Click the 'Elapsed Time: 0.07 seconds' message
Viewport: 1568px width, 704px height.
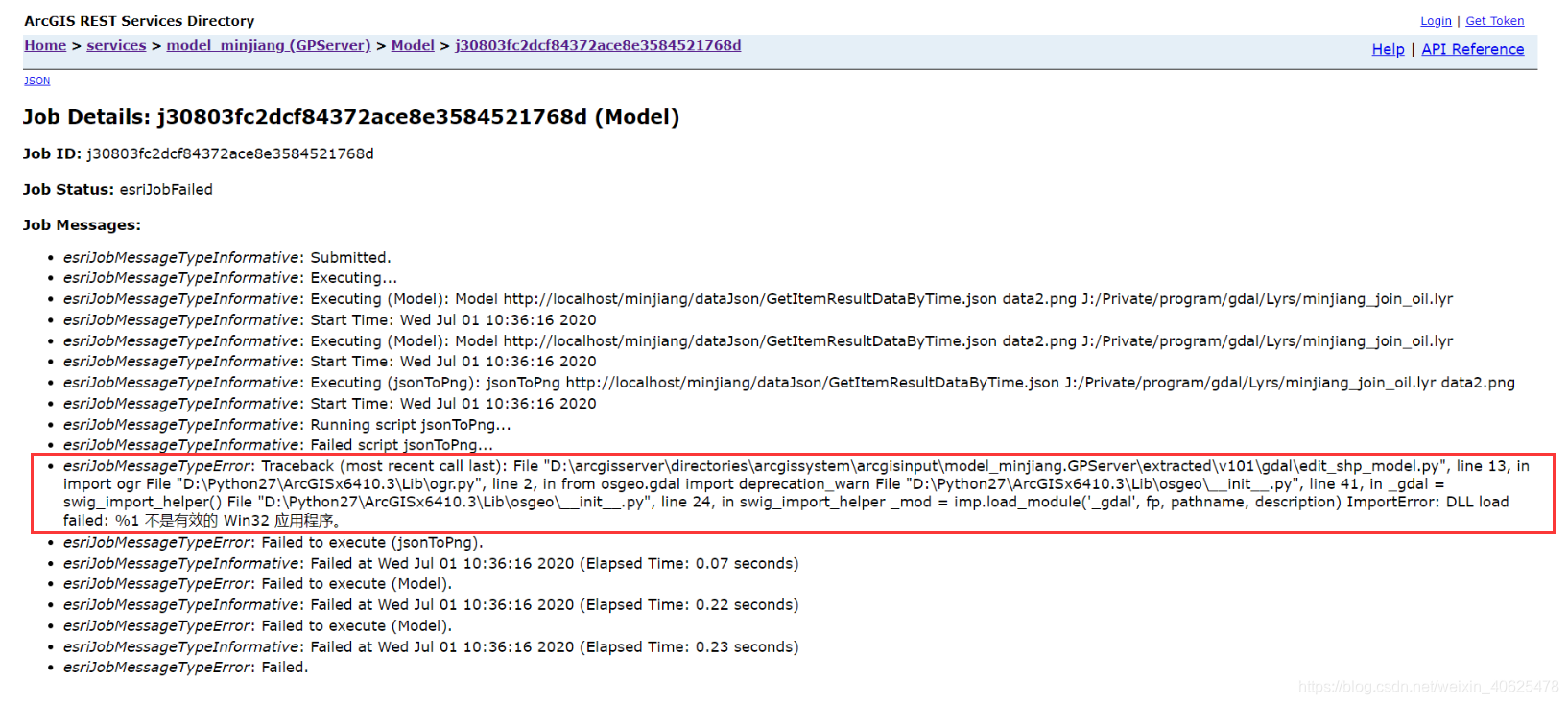[431, 564]
